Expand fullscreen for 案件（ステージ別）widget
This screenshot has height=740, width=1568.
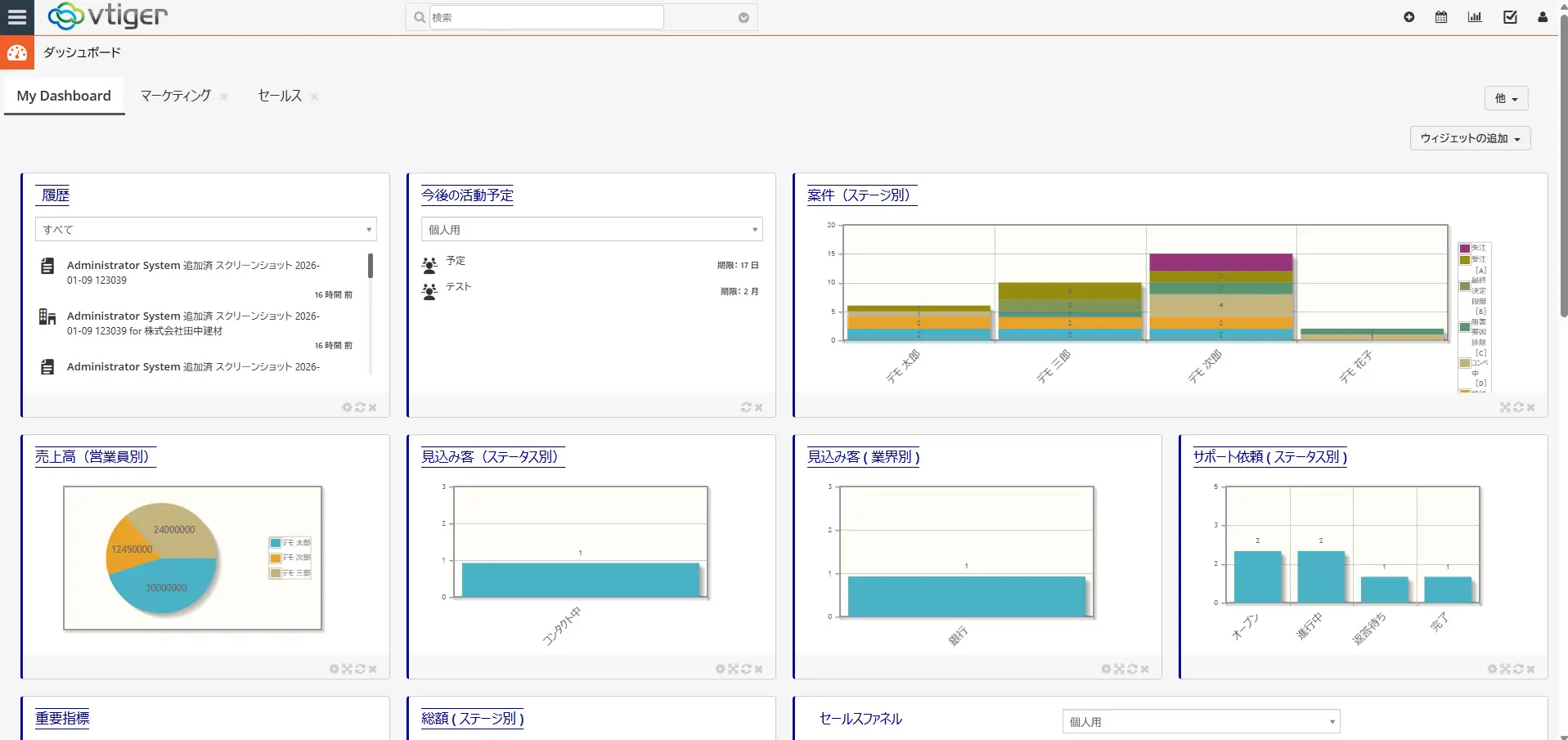(x=1505, y=407)
